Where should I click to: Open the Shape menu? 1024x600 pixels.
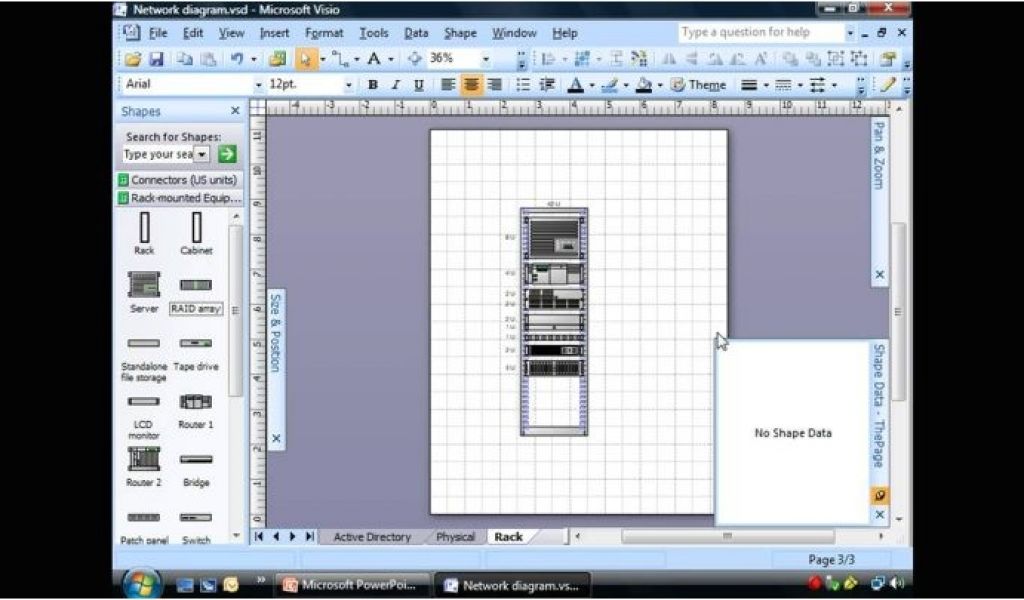[460, 33]
